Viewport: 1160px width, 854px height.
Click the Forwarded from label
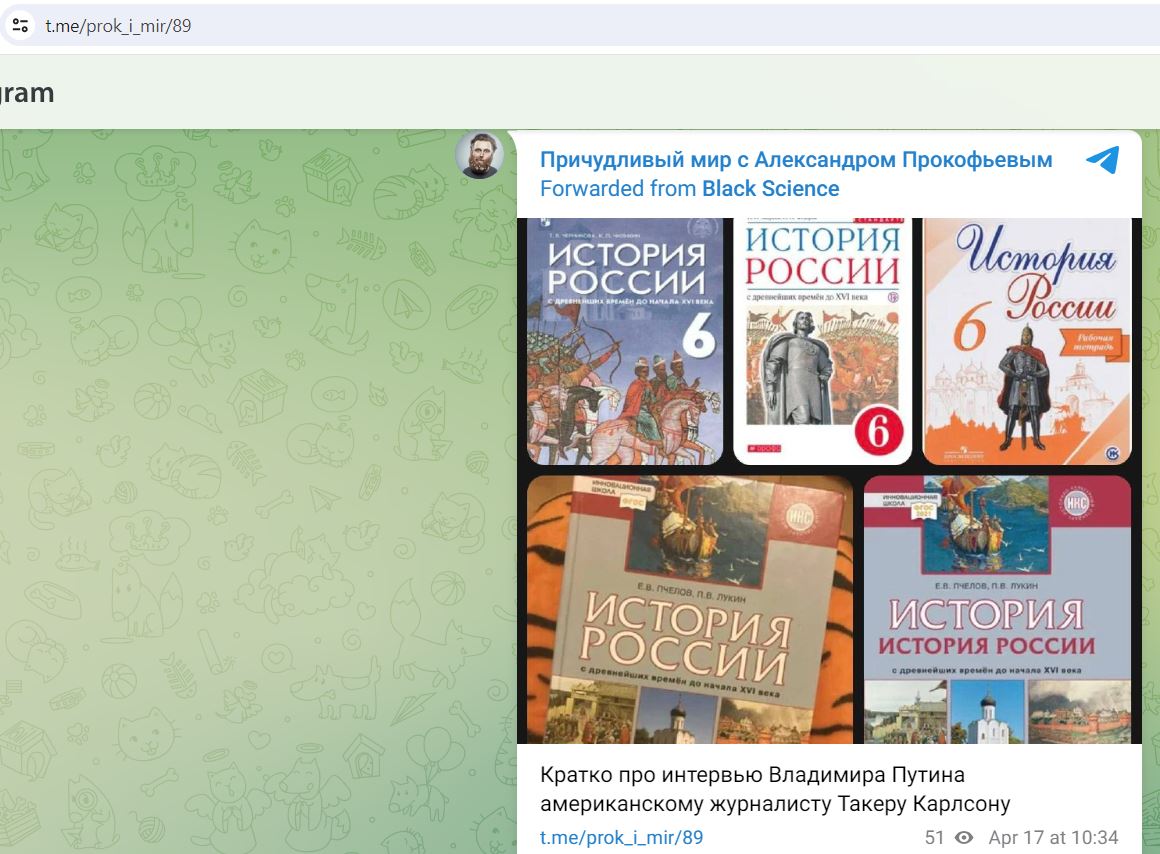tap(618, 189)
